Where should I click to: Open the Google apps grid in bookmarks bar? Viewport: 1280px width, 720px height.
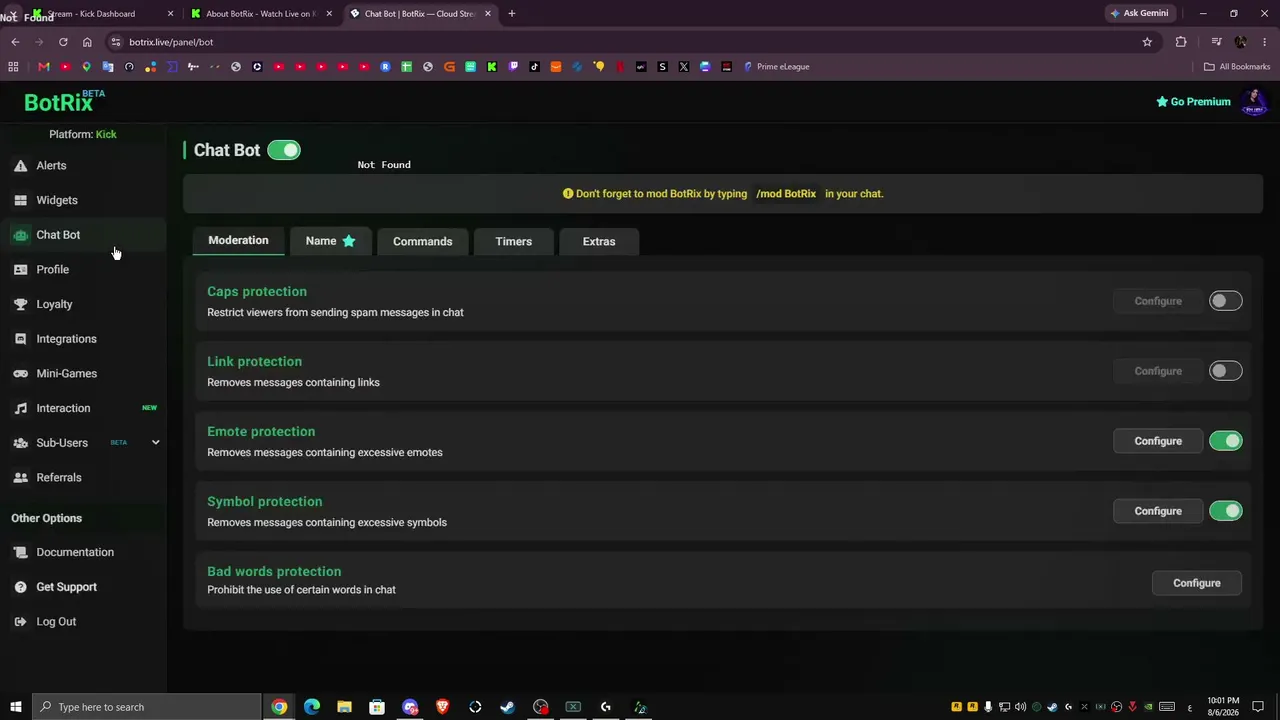point(13,67)
